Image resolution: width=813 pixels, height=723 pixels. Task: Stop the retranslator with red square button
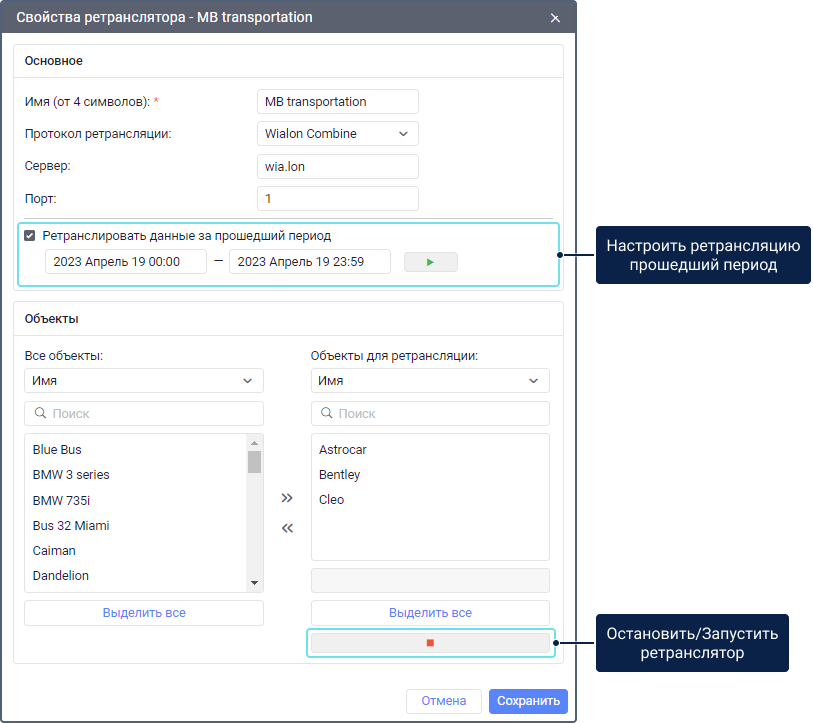coord(430,643)
